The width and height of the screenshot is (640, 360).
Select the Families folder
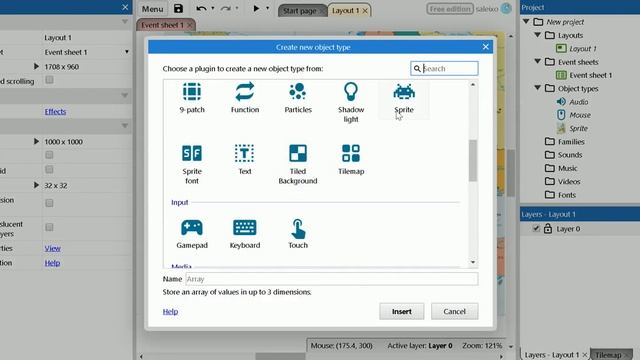tap(571, 142)
